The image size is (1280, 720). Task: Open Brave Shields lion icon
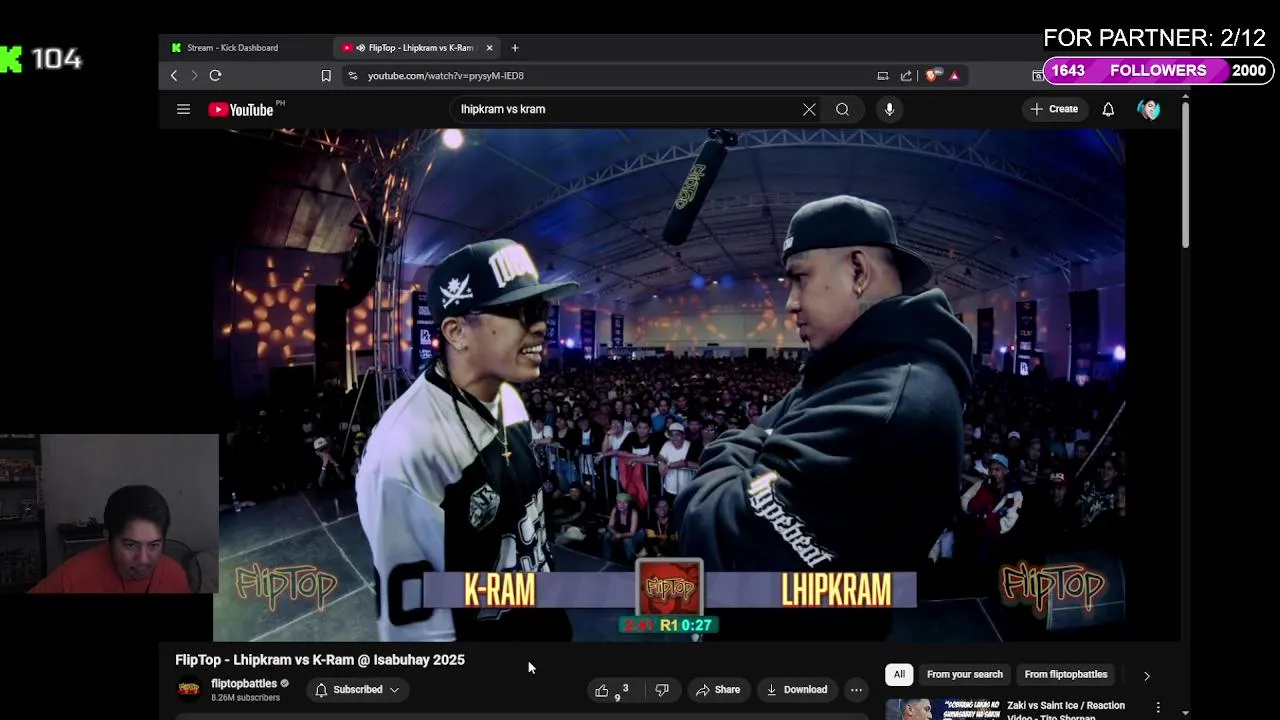[x=932, y=75]
